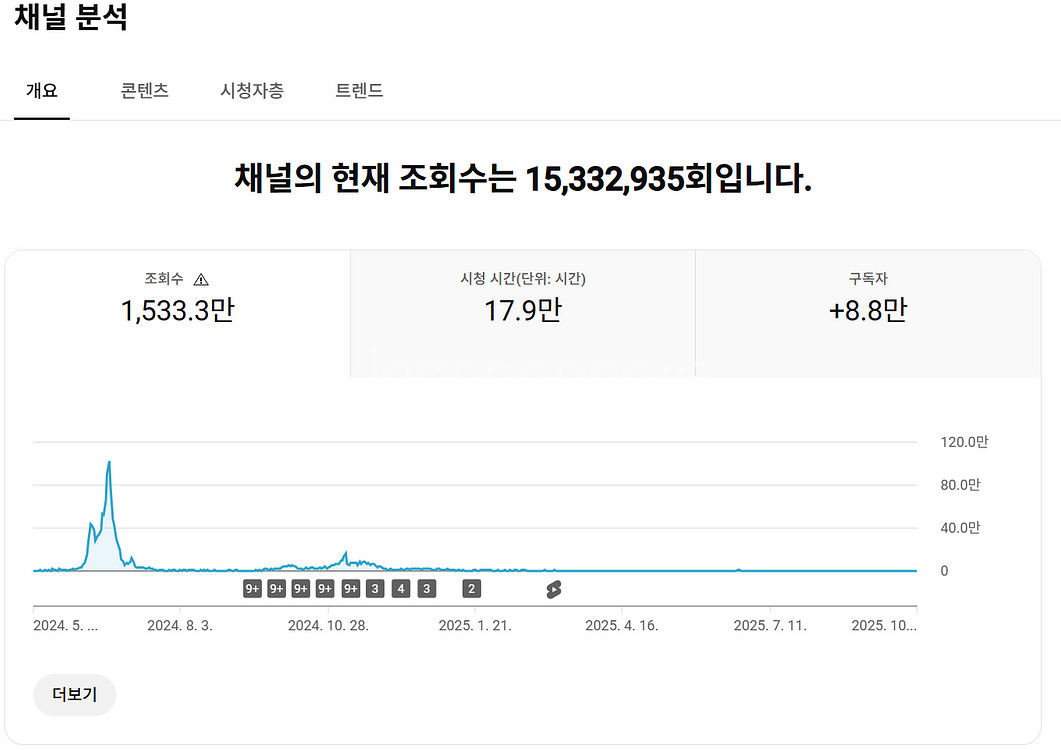
Task: Click the 3 marker left of 4
Action: tap(375, 589)
